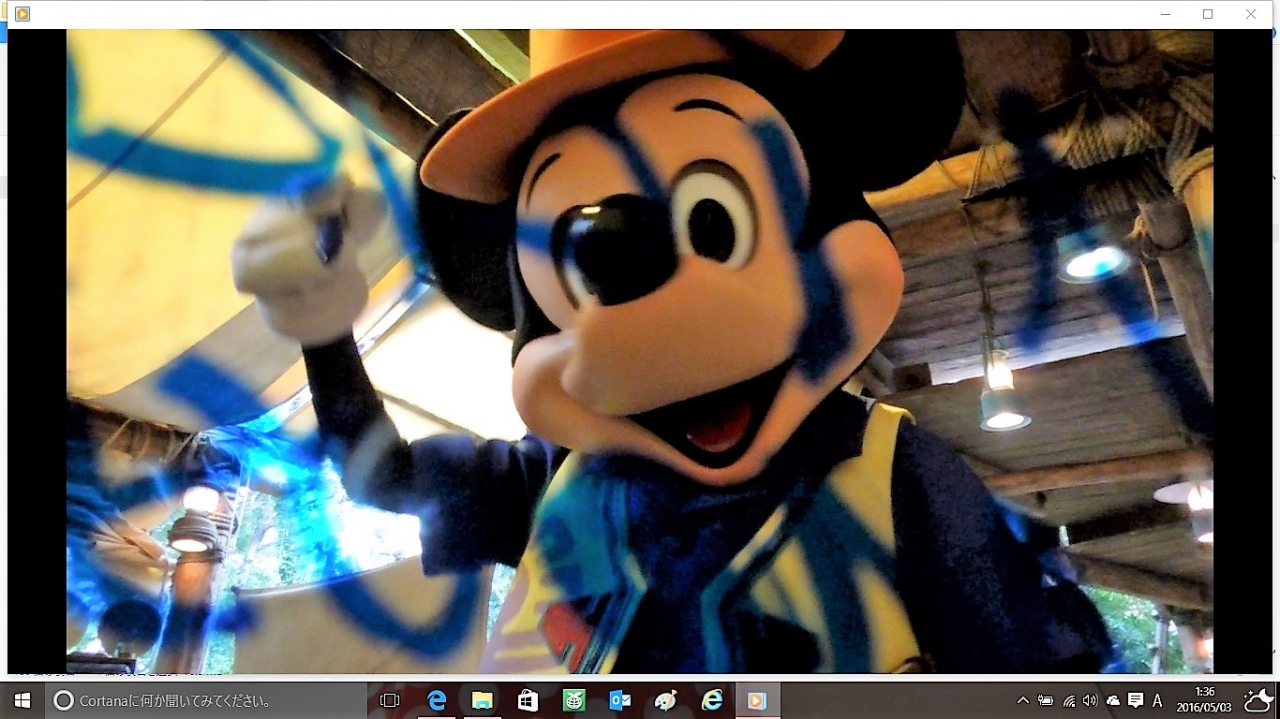The image size is (1280, 719).
Task: Select the active media player taskbar icon
Action: (758, 701)
